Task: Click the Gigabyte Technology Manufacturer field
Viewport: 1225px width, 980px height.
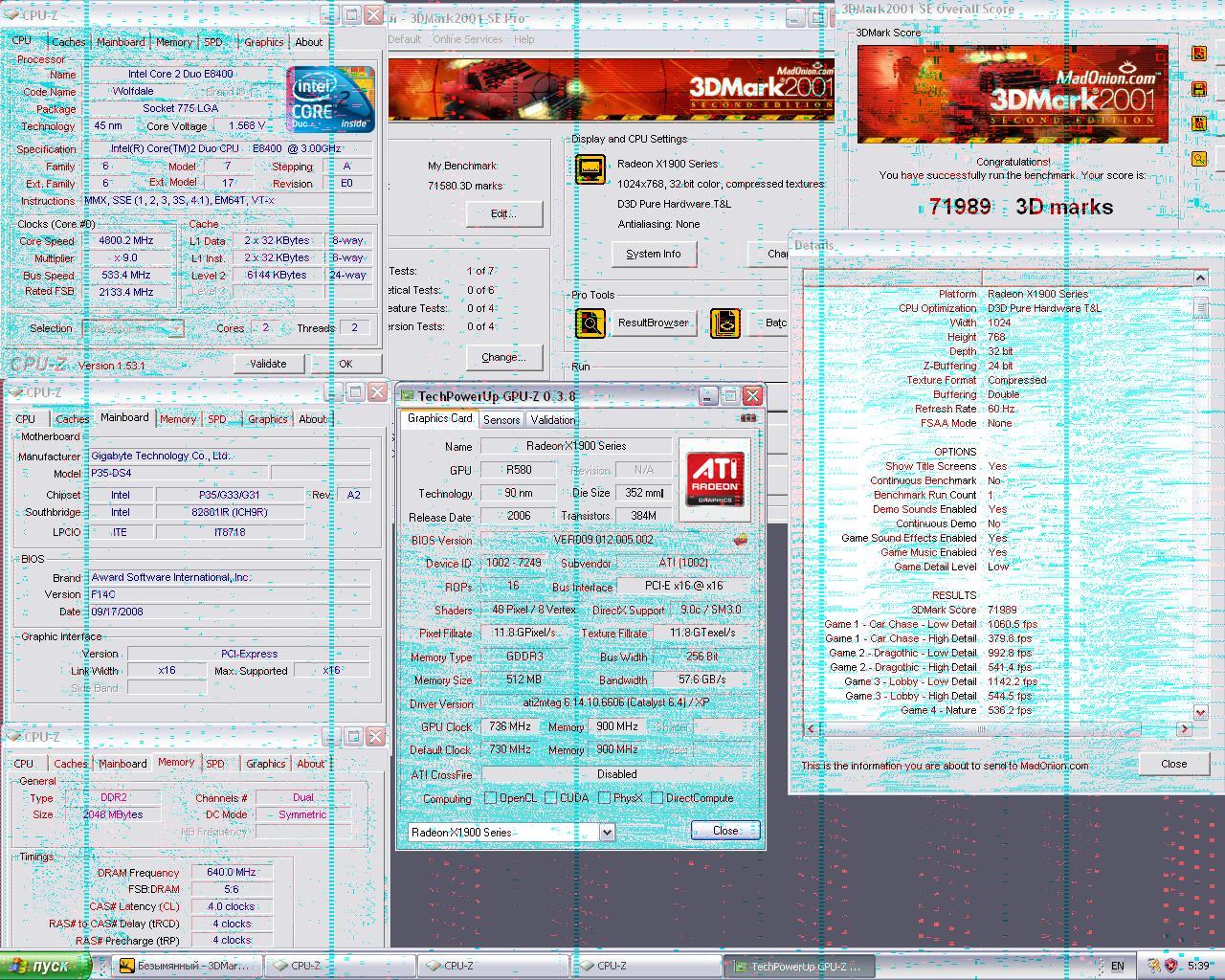Action: [x=230, y=457]
